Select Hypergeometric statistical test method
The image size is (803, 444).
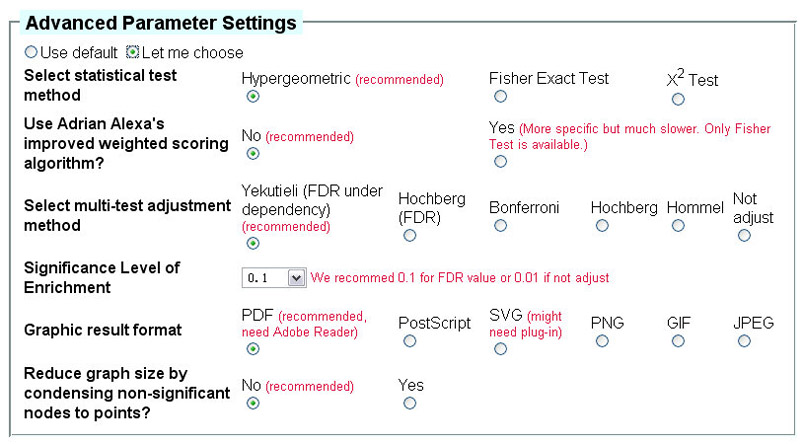(253, 96)
